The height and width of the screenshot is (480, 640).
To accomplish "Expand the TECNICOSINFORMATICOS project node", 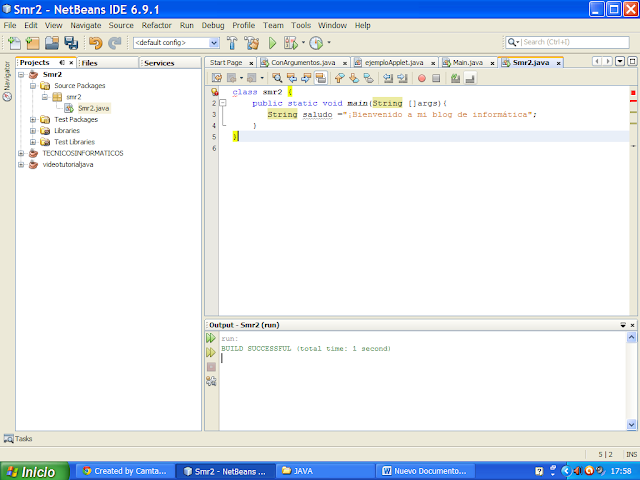I will tap(21, 153).
